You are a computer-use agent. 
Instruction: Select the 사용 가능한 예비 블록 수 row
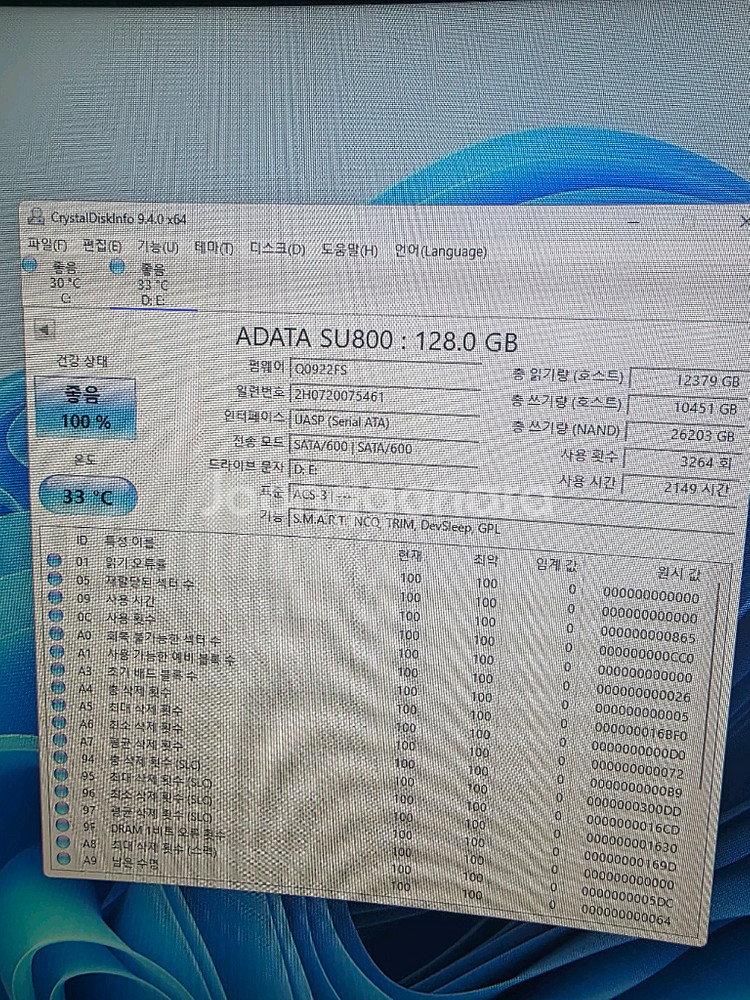(374, 671)
